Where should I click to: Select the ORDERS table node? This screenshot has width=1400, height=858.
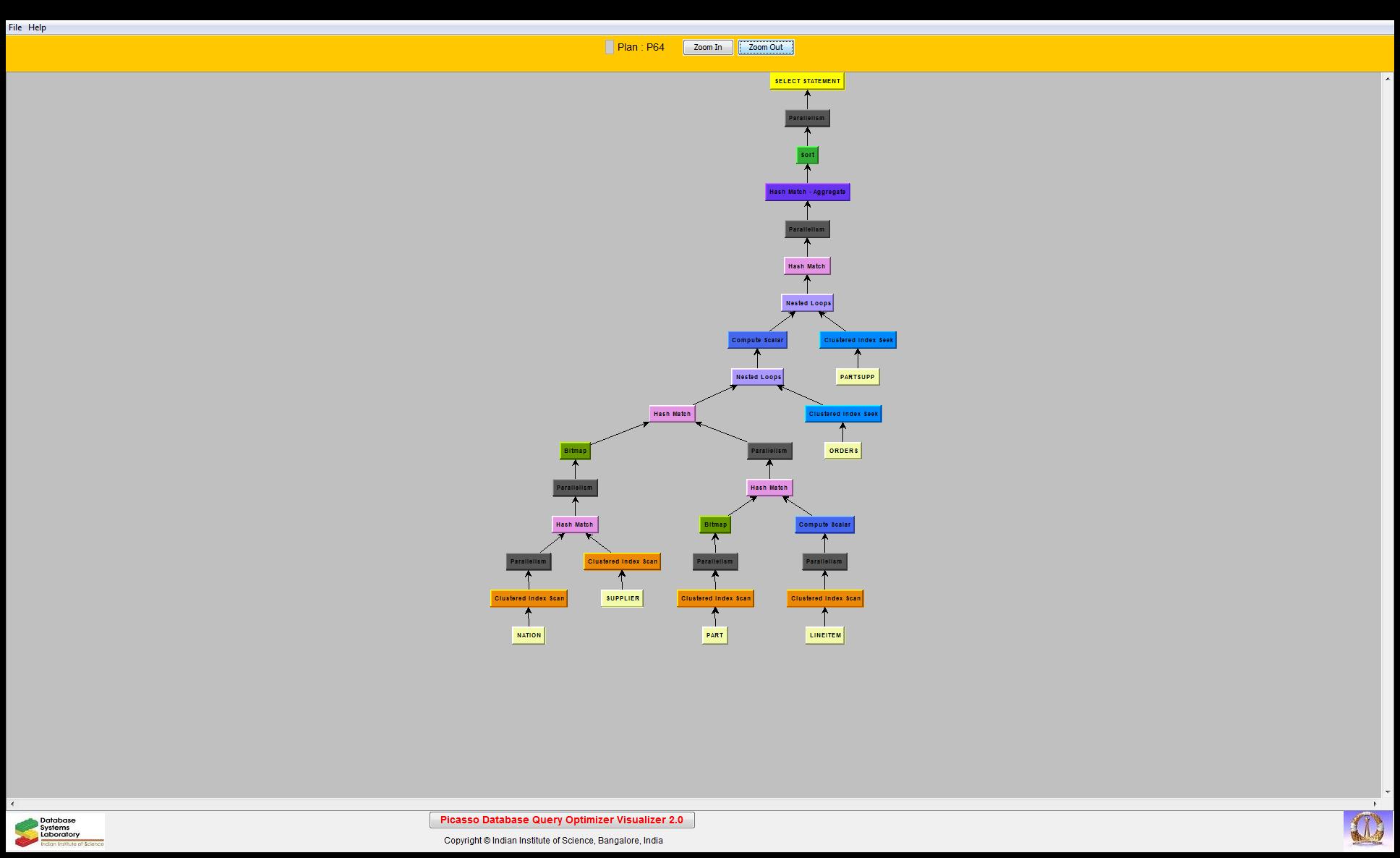pos(843,451)
